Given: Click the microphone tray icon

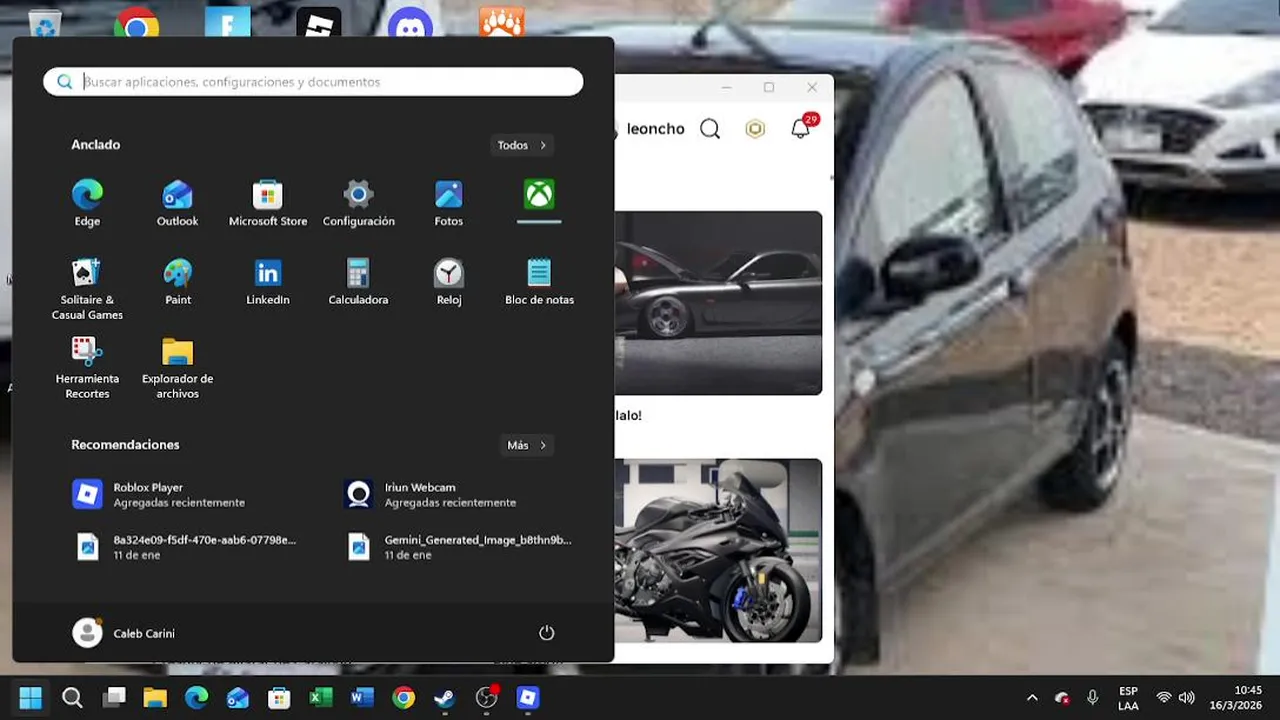Looking at the screenshot, I should point(1093,697).
